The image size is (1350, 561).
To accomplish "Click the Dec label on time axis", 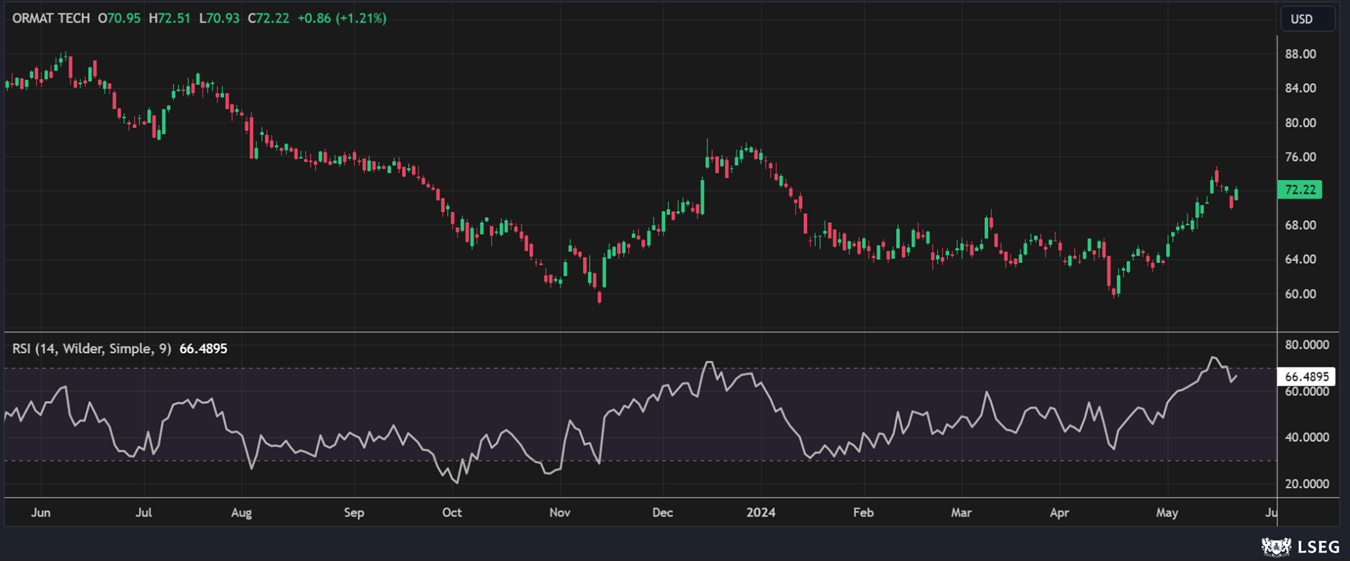I will [662, 513].
